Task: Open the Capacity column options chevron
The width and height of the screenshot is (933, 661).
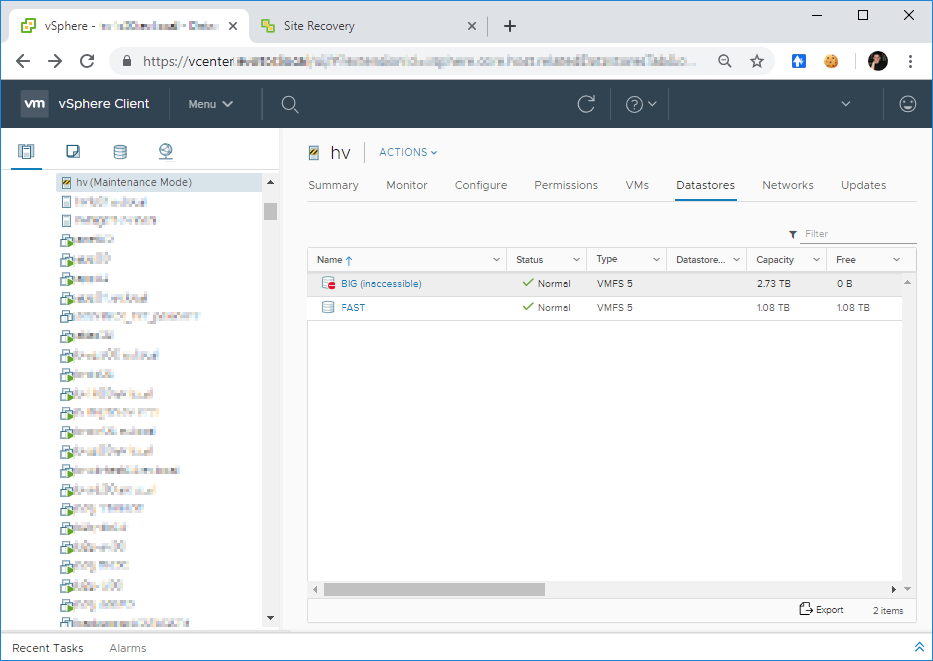Action: coord(816,259)
